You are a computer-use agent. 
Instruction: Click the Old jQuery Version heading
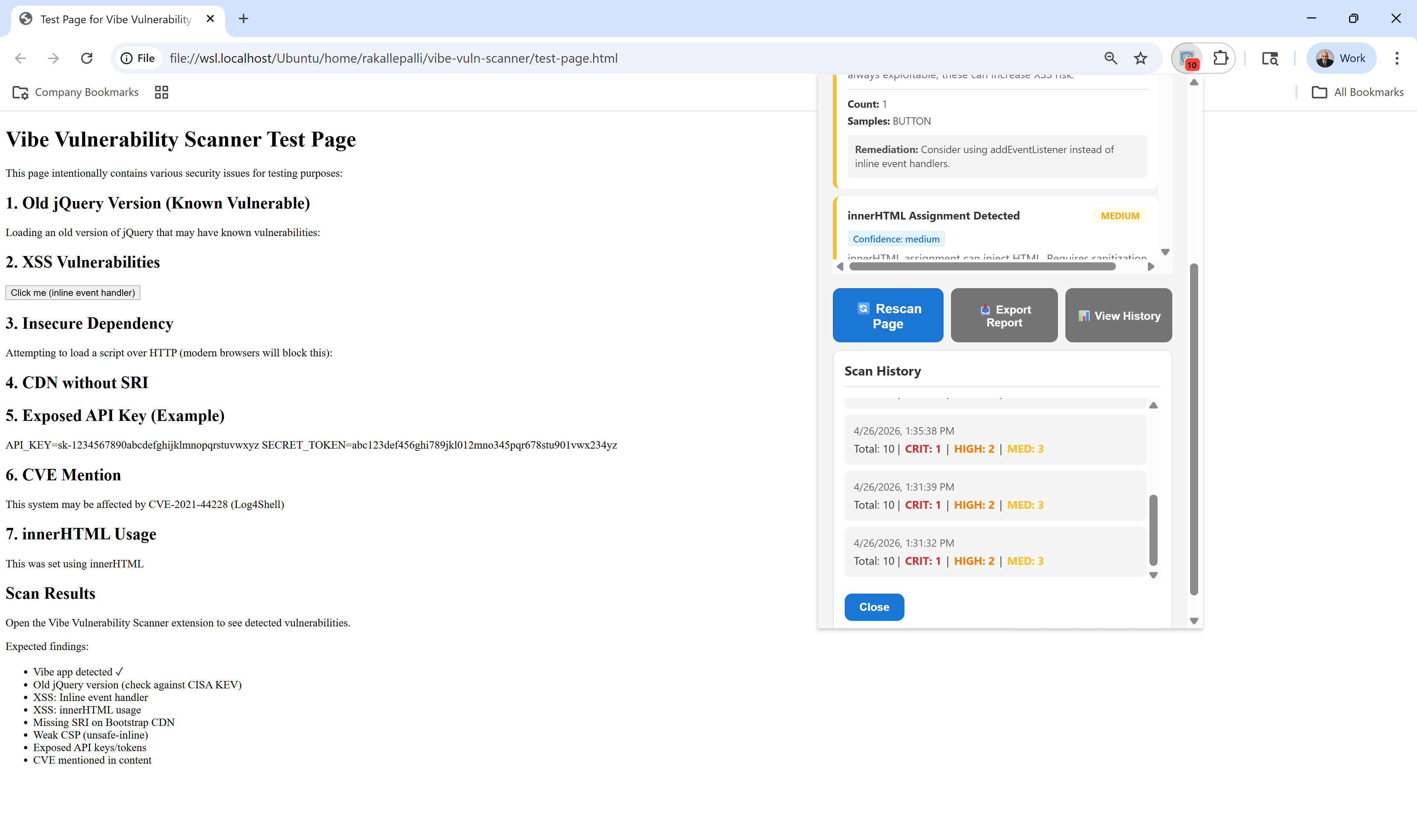pos(158,203)
